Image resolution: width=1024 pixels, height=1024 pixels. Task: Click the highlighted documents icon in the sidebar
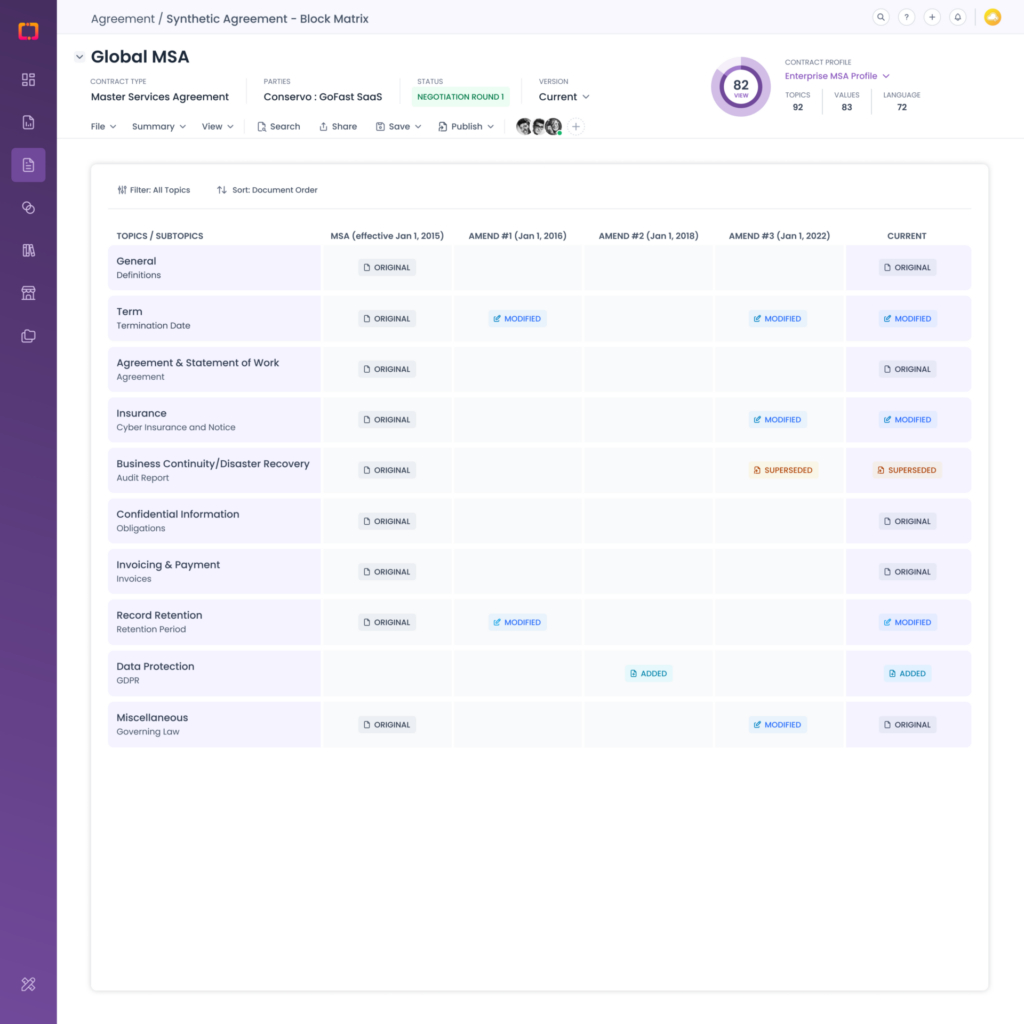pyautogui.click(x=28, y=165)
